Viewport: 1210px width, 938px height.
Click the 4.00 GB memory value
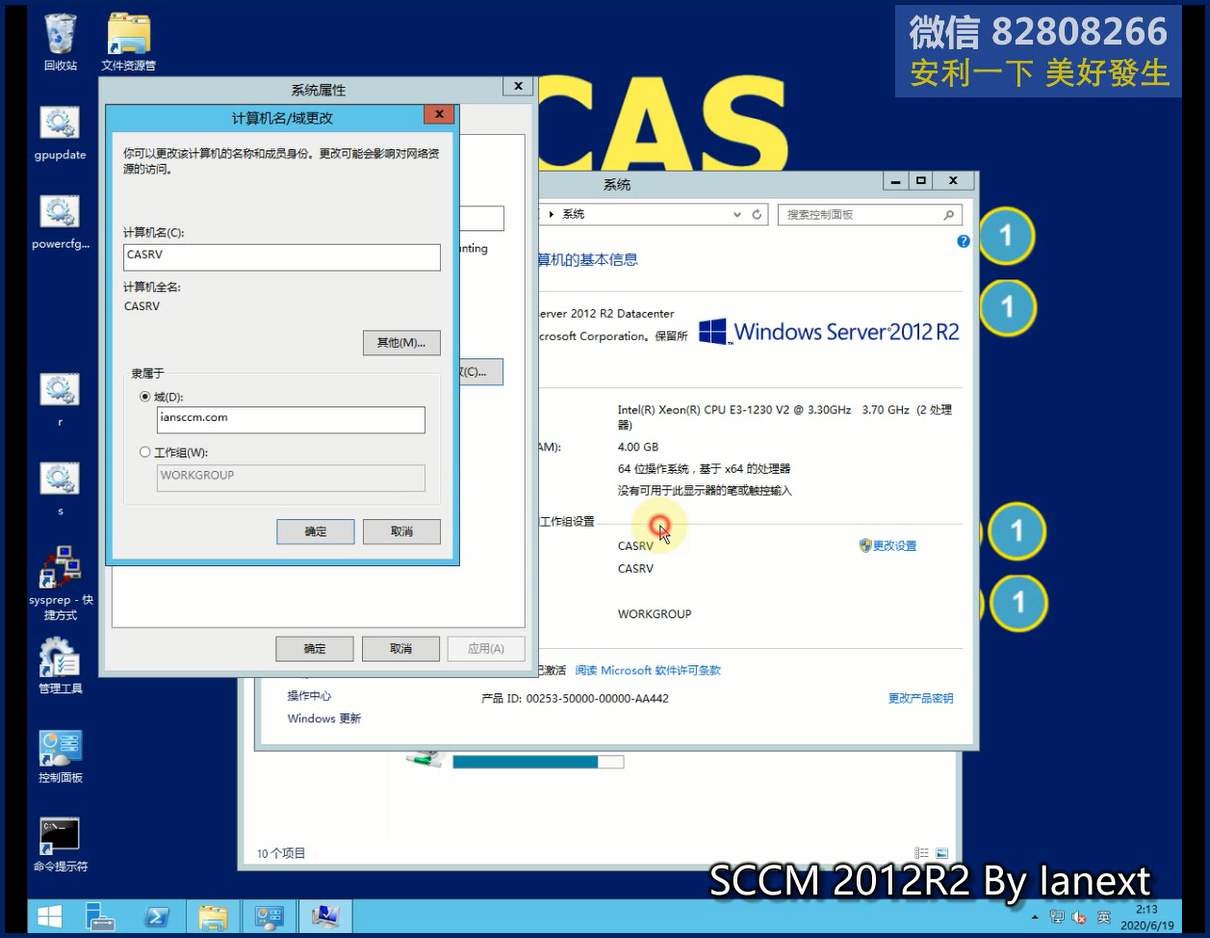[638, 447]
